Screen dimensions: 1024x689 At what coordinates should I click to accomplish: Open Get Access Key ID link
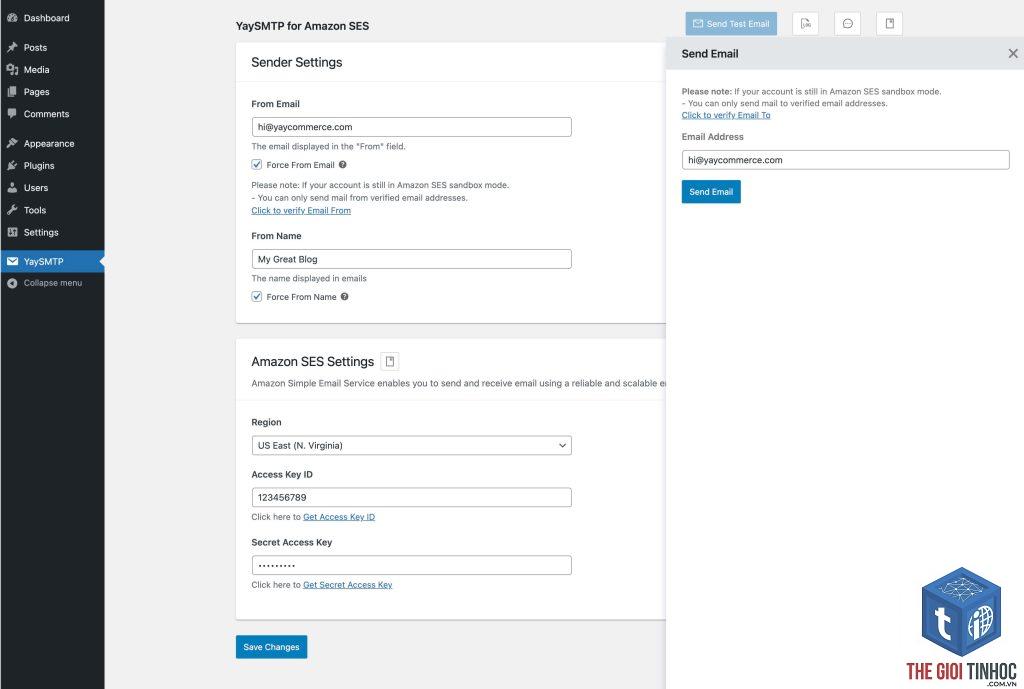tap(339, 517)
